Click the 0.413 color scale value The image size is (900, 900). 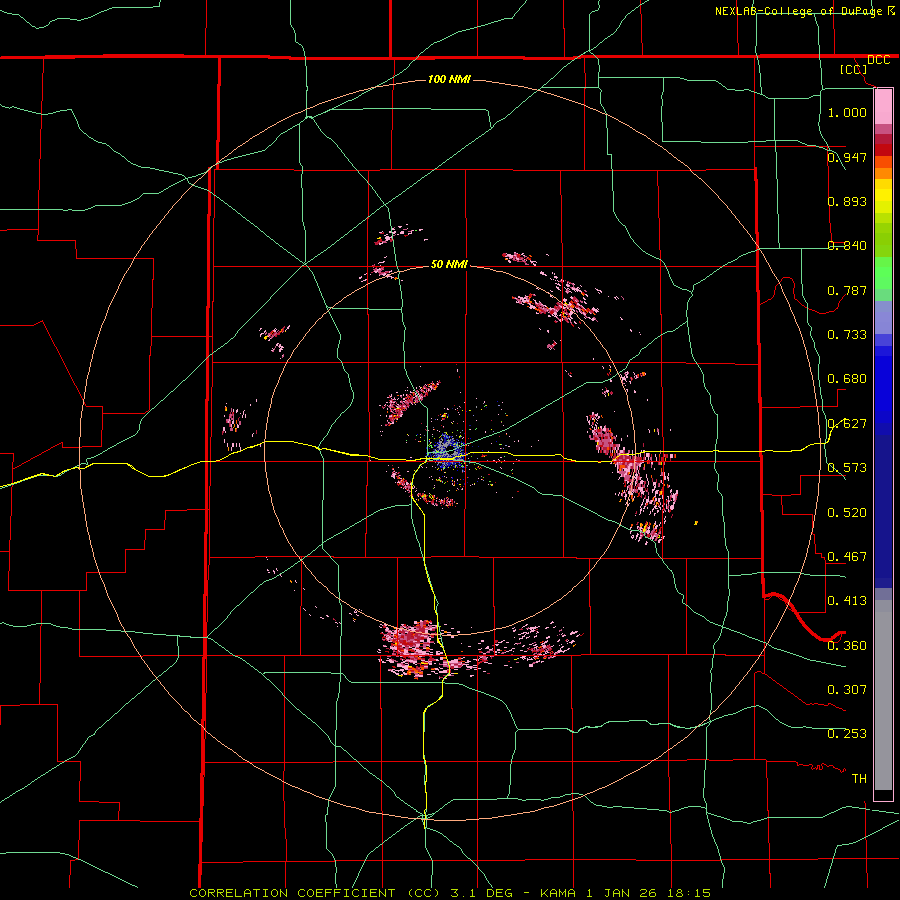click(x=847, y=600)
